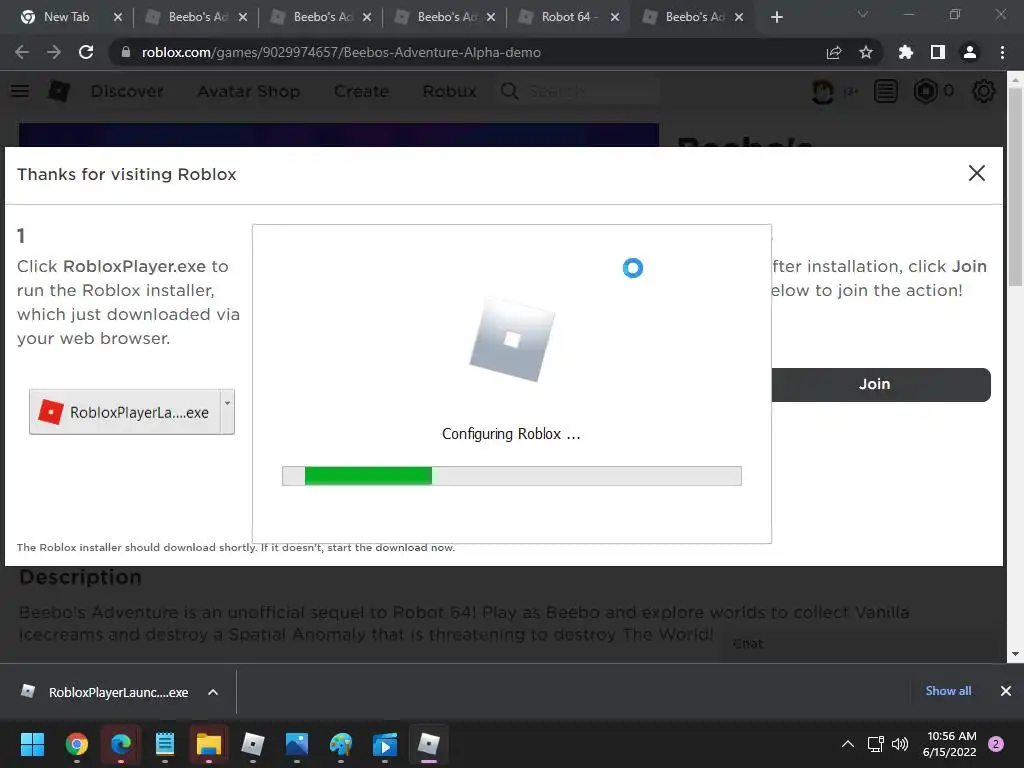Open the Paint app from the taskbar
Viewport: 1024px width, 768px height.
point(340,744)
